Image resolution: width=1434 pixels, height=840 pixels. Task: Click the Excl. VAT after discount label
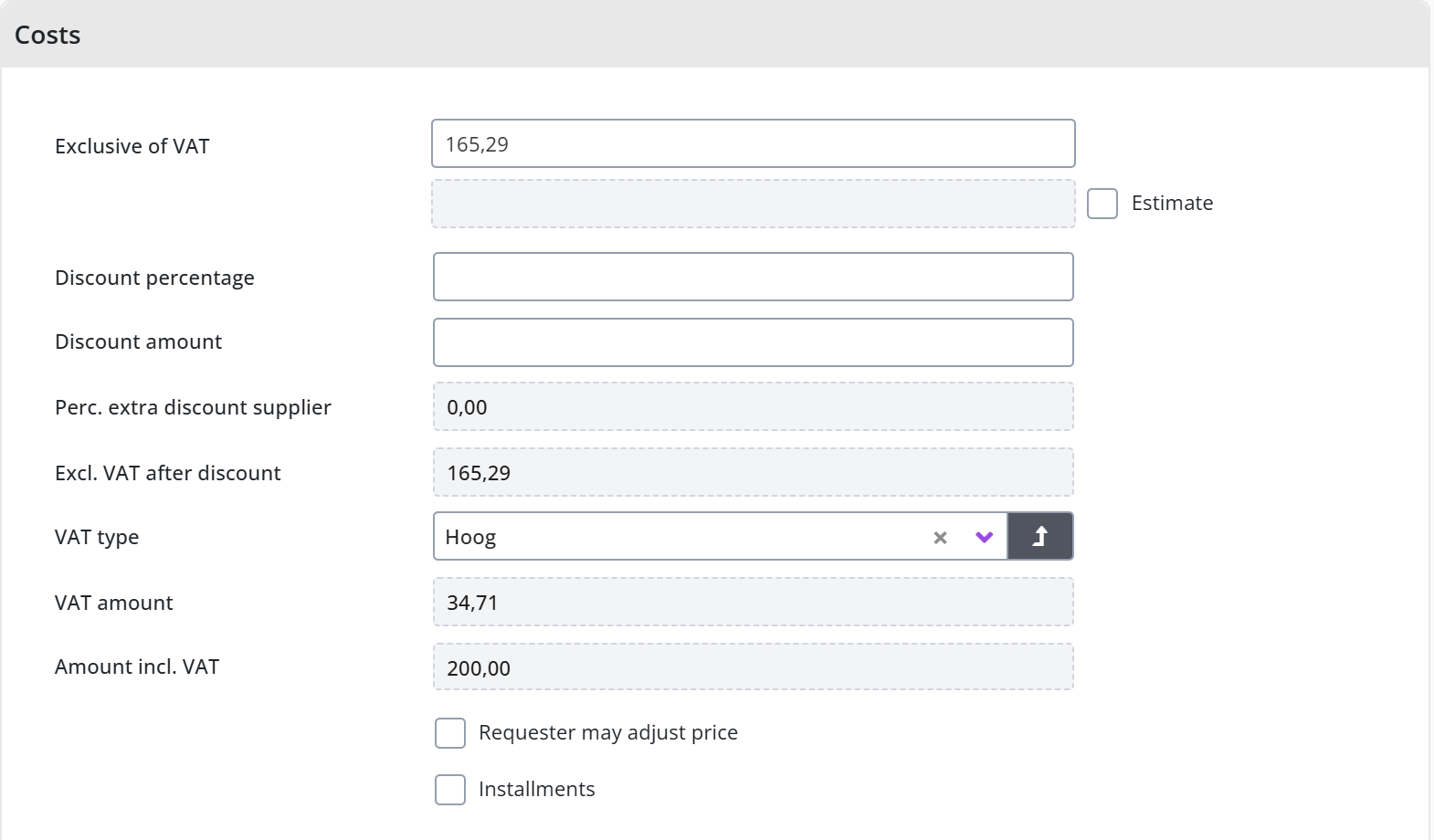tap(168, 473)
